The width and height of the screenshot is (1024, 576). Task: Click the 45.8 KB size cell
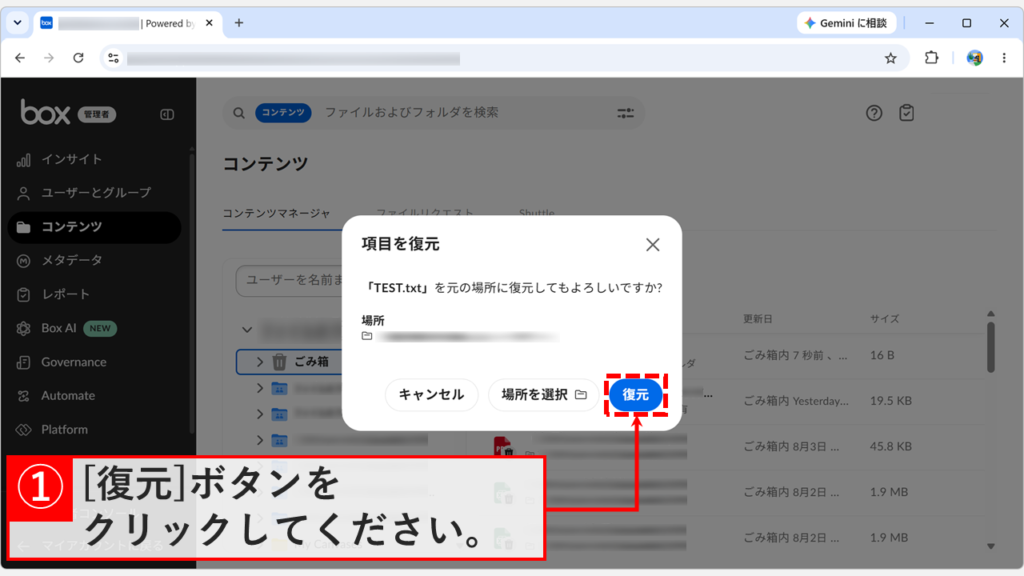click(891, 447)
